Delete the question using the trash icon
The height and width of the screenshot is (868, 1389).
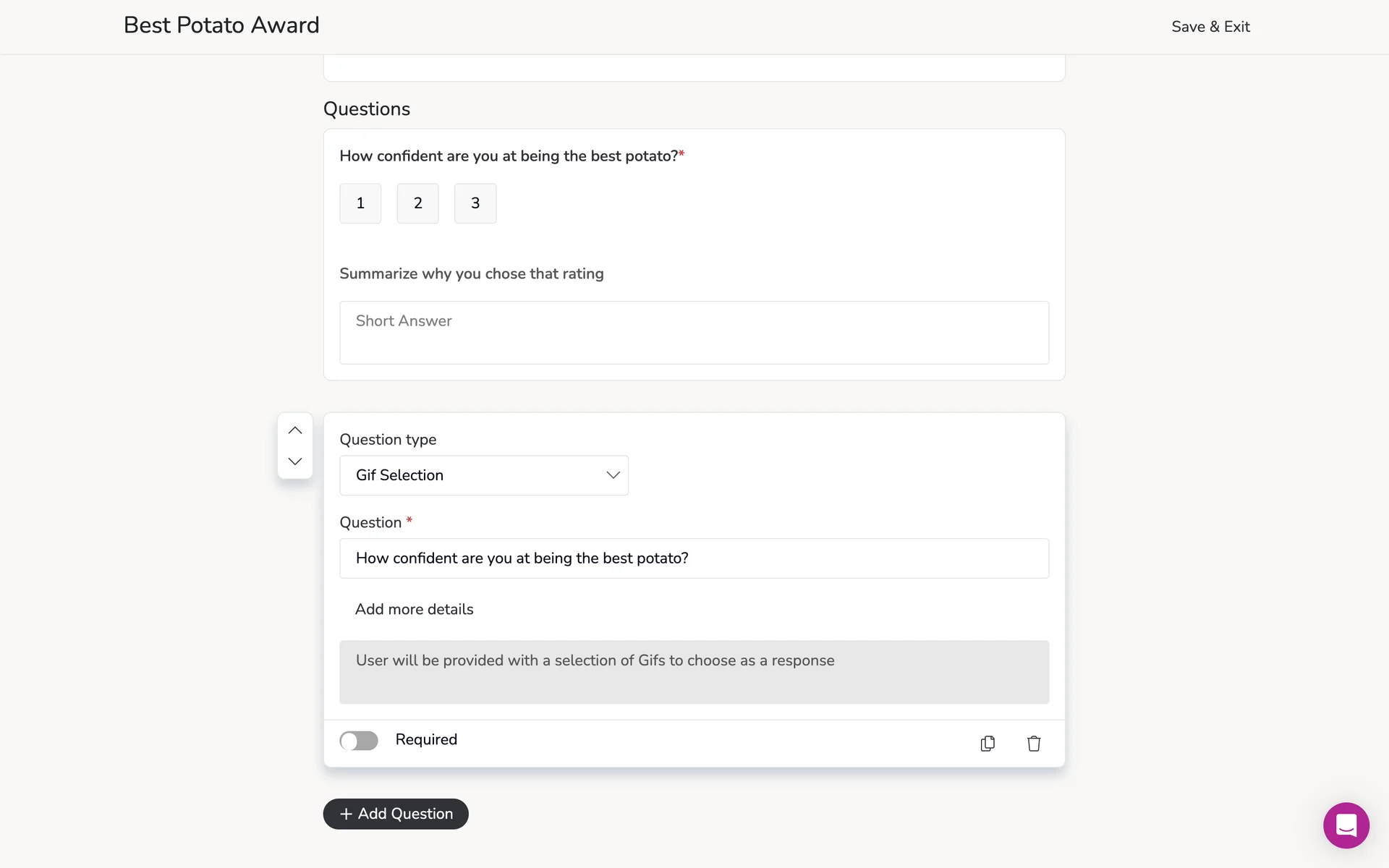coord(1034,743)
